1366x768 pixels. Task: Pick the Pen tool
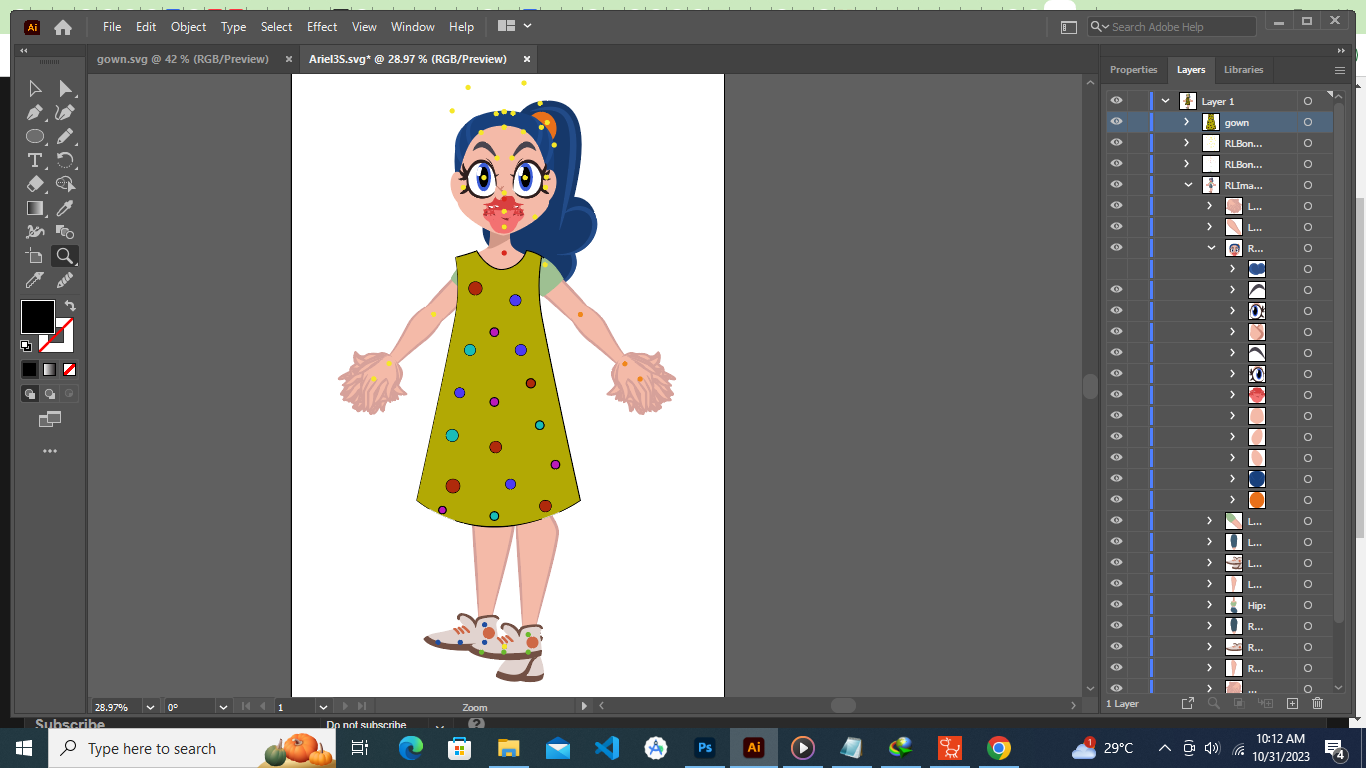35,112
